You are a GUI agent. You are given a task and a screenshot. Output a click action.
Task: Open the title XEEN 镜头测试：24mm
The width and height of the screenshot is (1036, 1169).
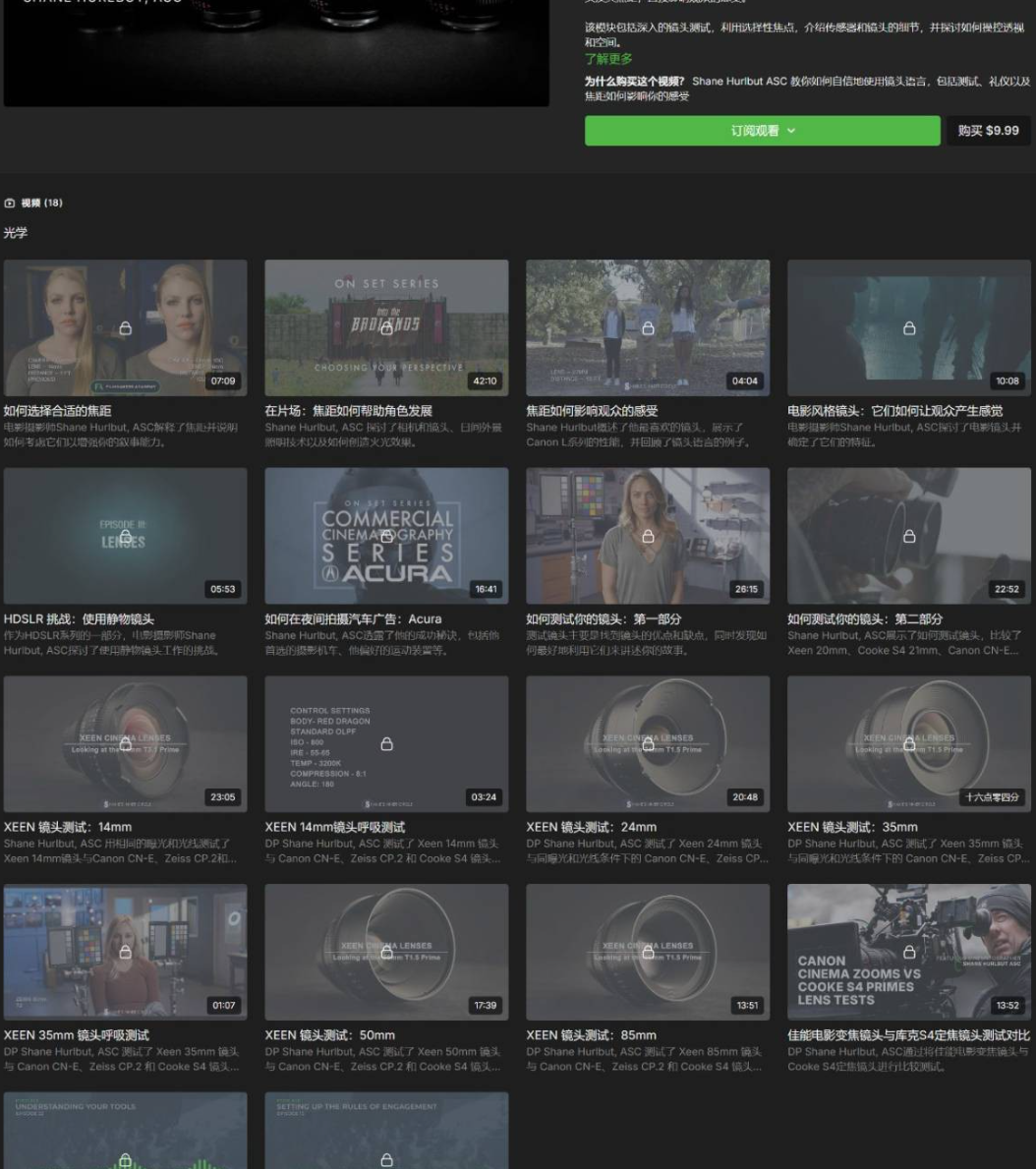click(592, 827)
